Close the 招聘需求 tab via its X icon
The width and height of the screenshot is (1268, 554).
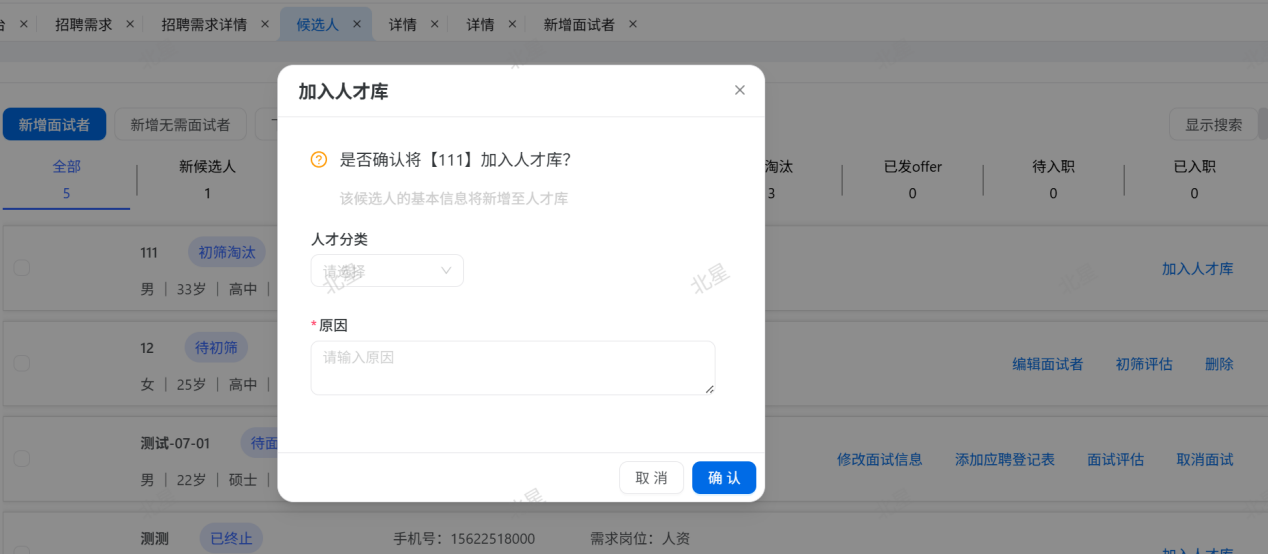point(130,24)
